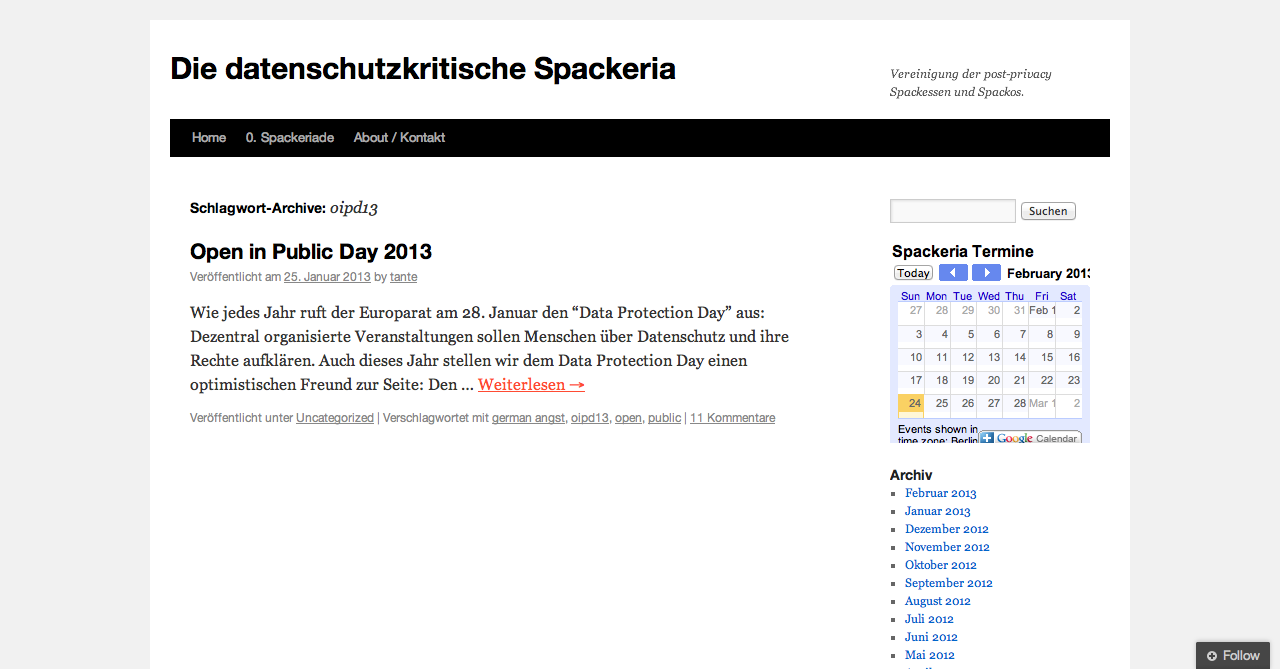Open the About / Kontakt page
Image resolution: width=1280 pixels, height=669 pixels.
399,138
